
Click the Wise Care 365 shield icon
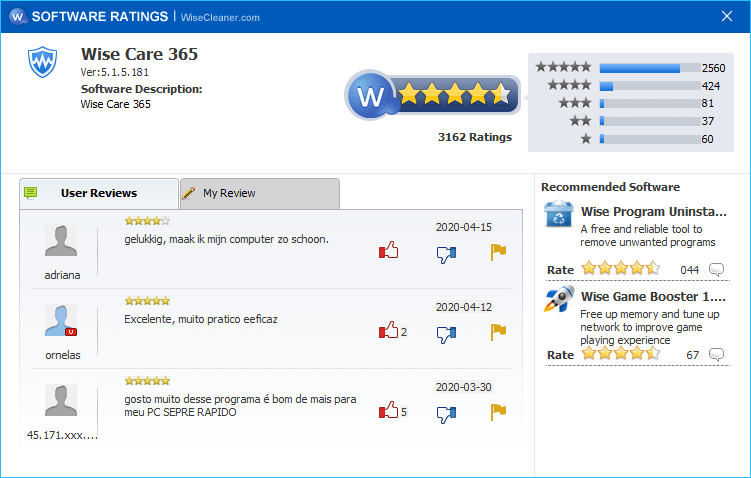[x=42, y=62]
